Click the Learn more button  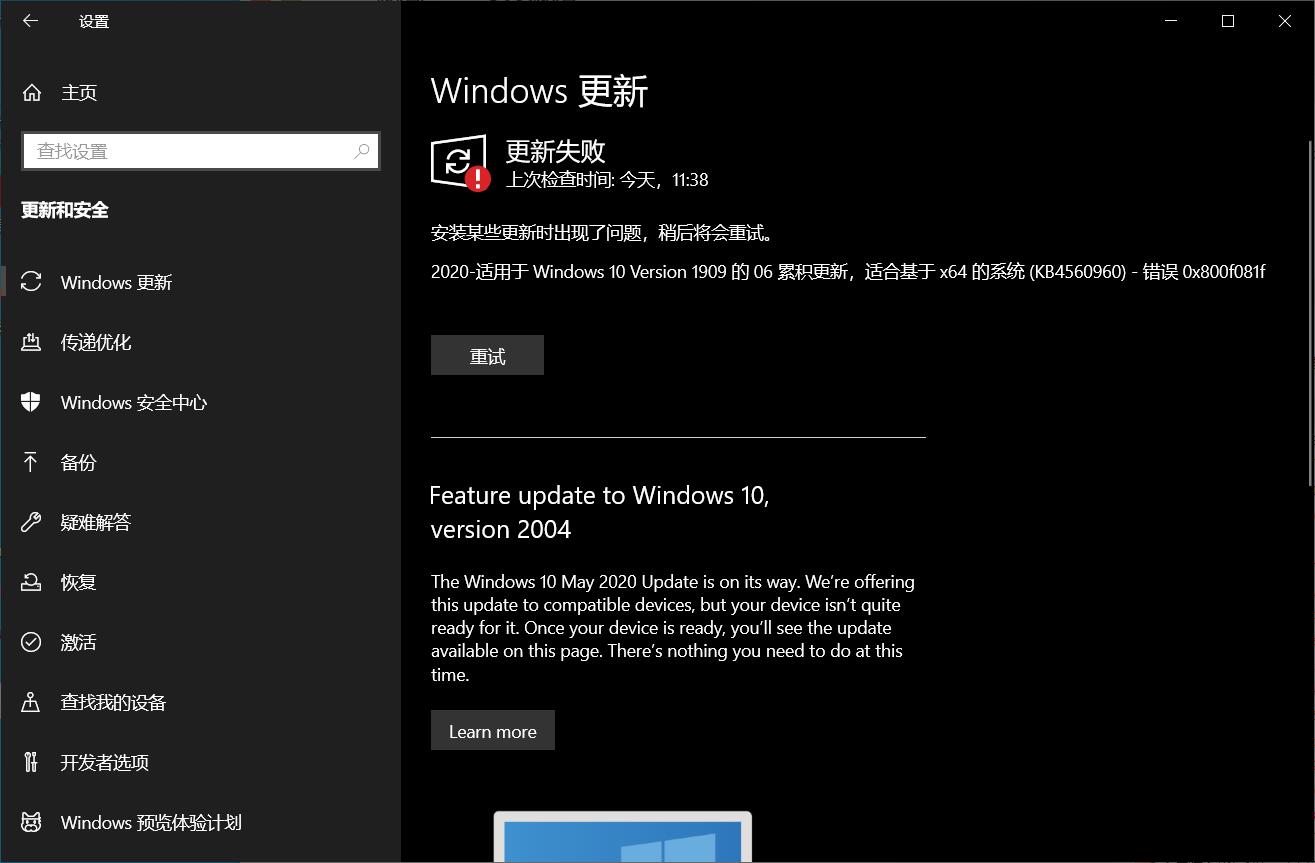tap(493, 731)
